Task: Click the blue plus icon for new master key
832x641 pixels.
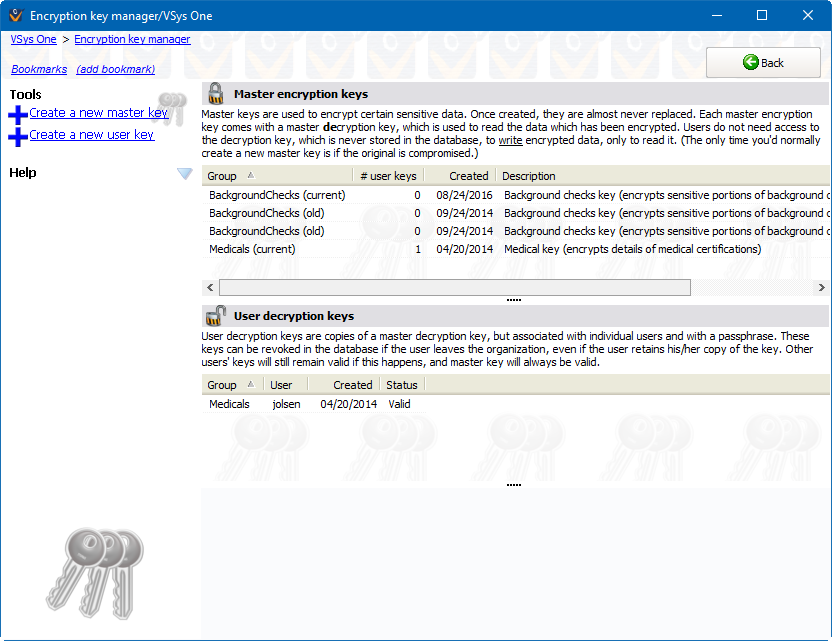Action: [18, 115]
